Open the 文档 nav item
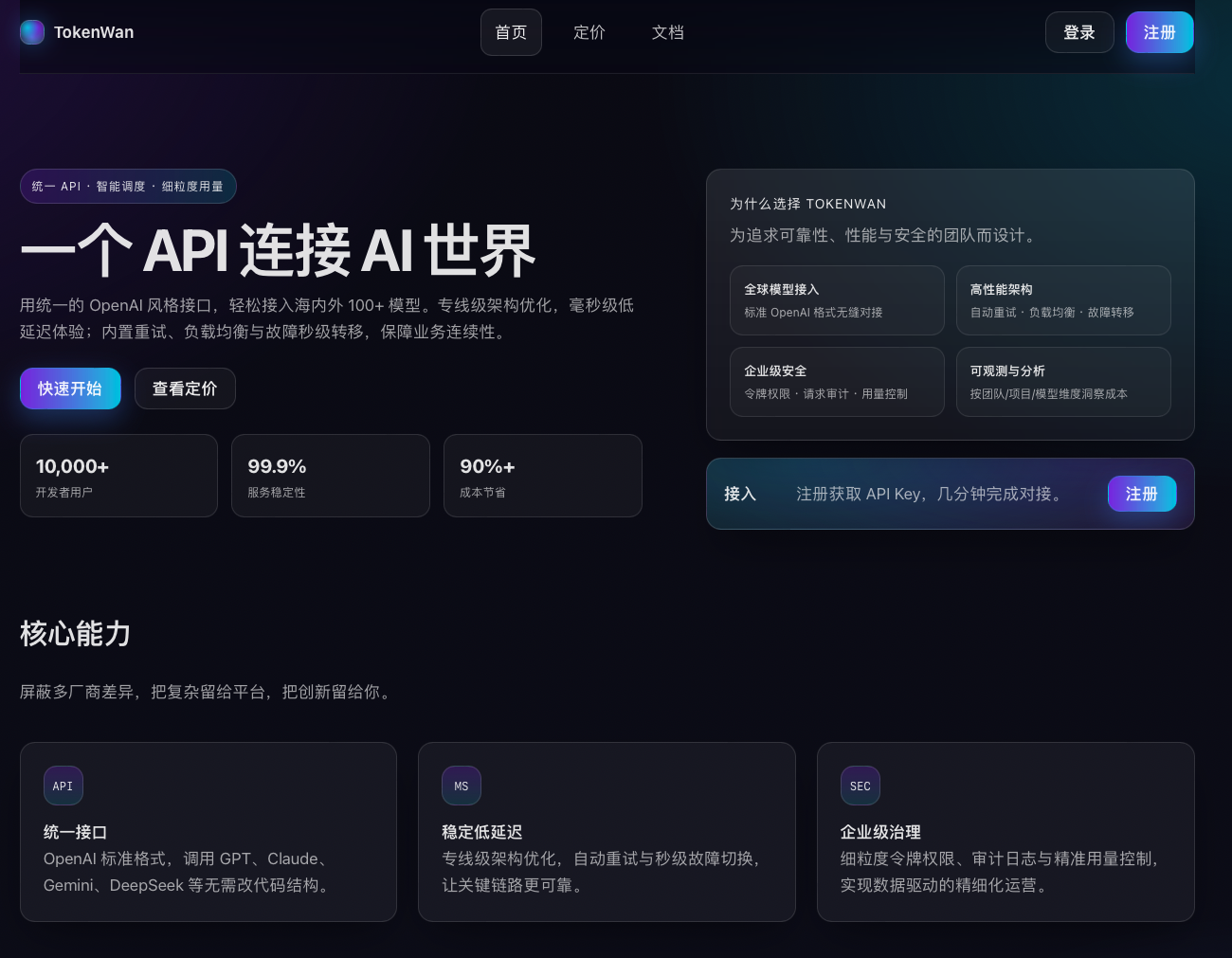This screenshot has height=958, width=1232. (x=668, y=32)
